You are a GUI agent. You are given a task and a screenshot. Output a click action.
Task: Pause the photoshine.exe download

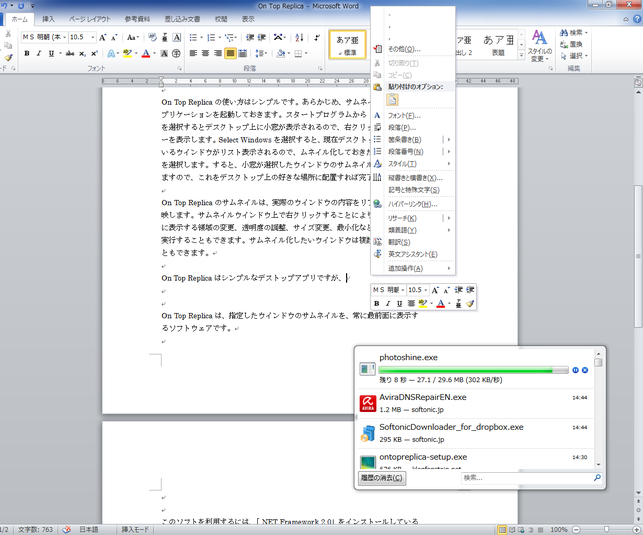(575, 370)
